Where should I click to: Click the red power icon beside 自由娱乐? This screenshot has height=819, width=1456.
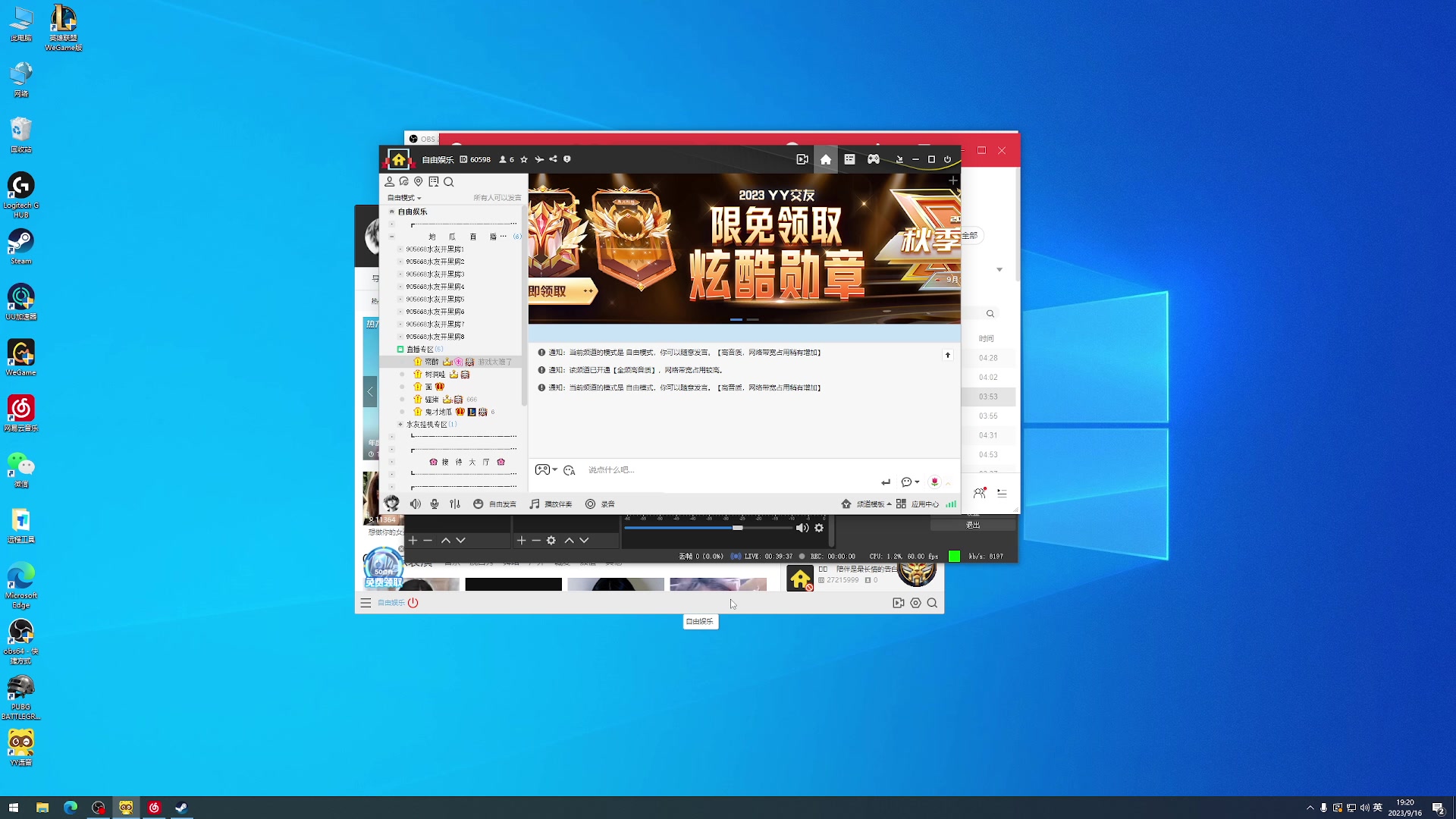pos(413,603)
